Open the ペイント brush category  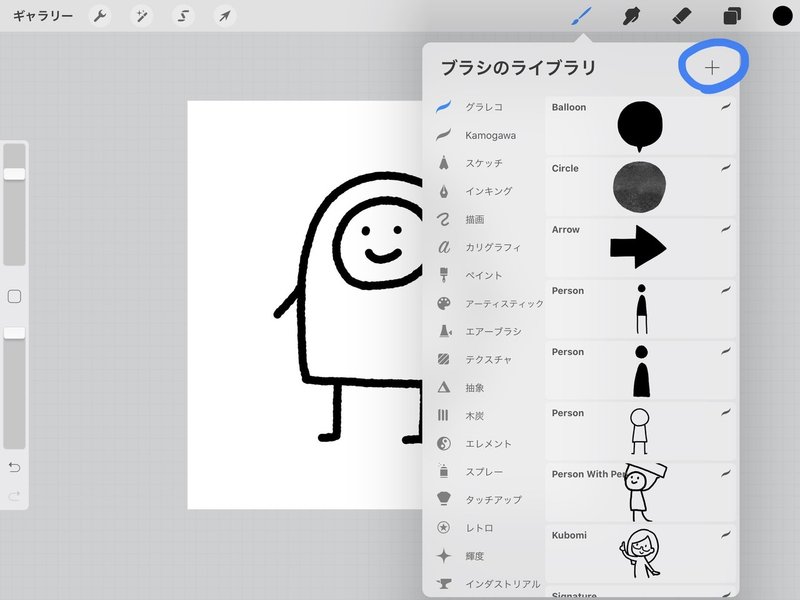point(484,276)
